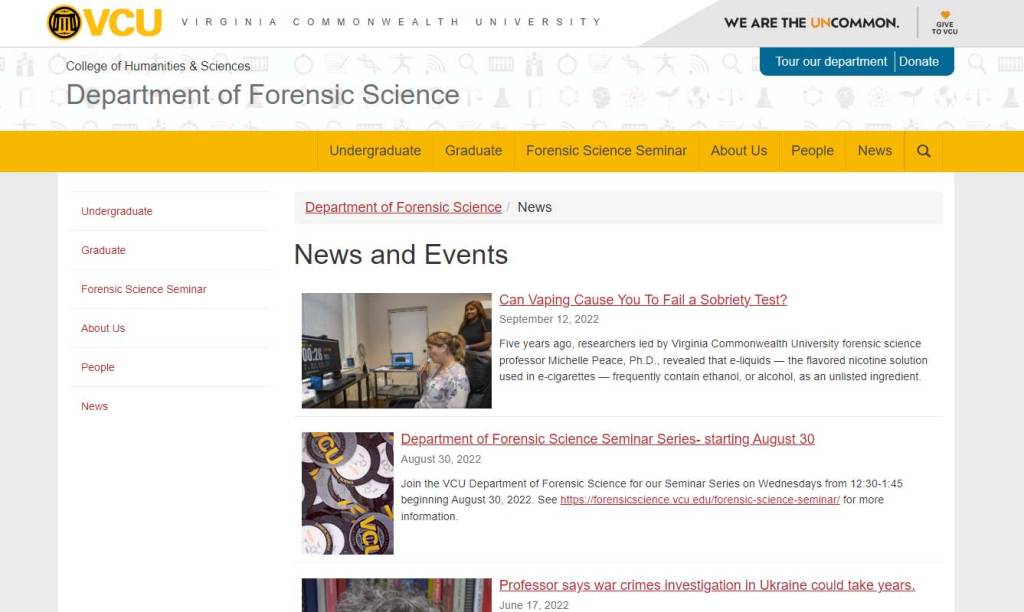Select Graduate from the top navigation
The height and width of the screenshot is (612, 1024).
(x=473, y=151)
